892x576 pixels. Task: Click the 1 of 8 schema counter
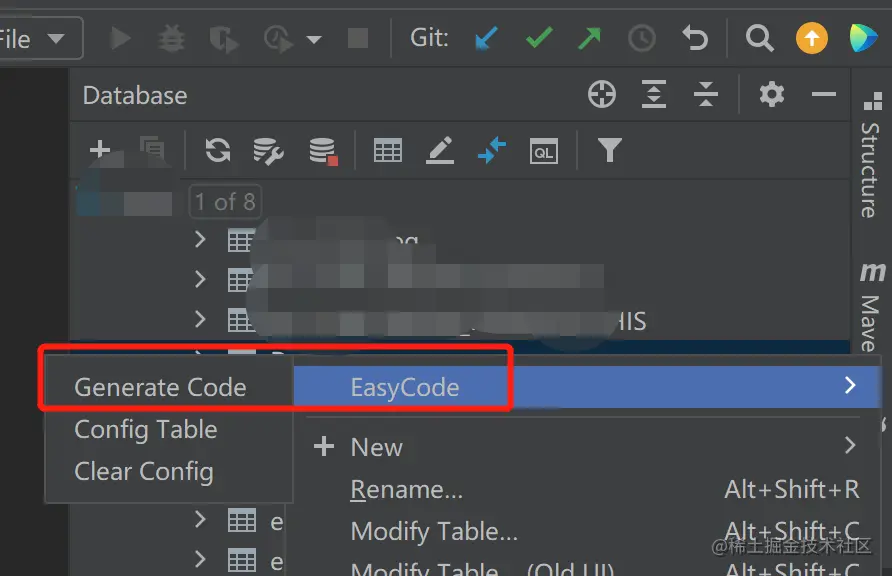coord(225,202)
